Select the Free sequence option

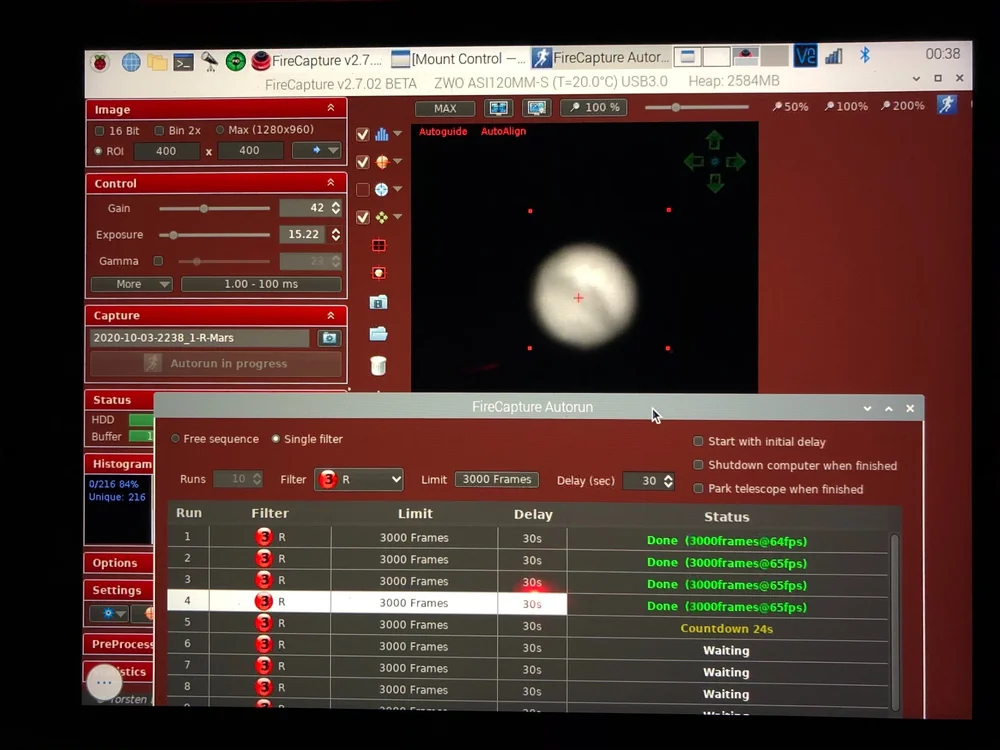(175, 439)
